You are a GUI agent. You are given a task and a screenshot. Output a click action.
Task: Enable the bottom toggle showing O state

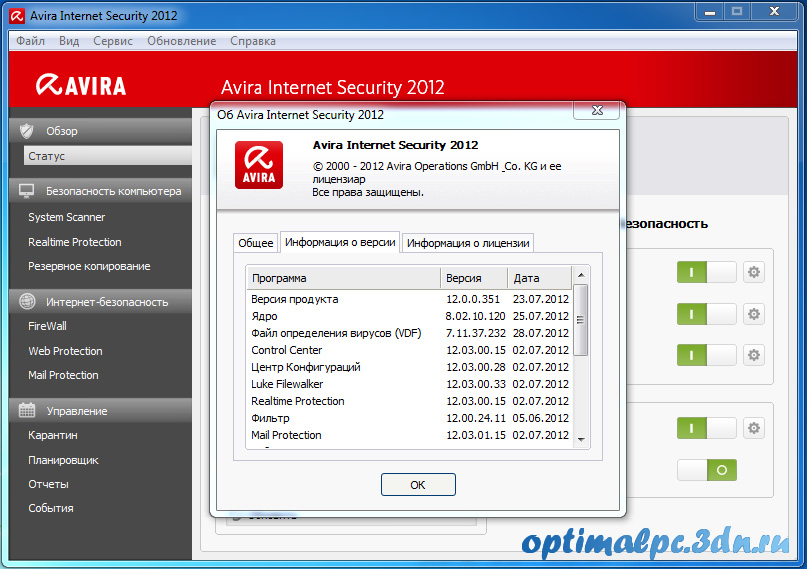click(x=707, y=470)
